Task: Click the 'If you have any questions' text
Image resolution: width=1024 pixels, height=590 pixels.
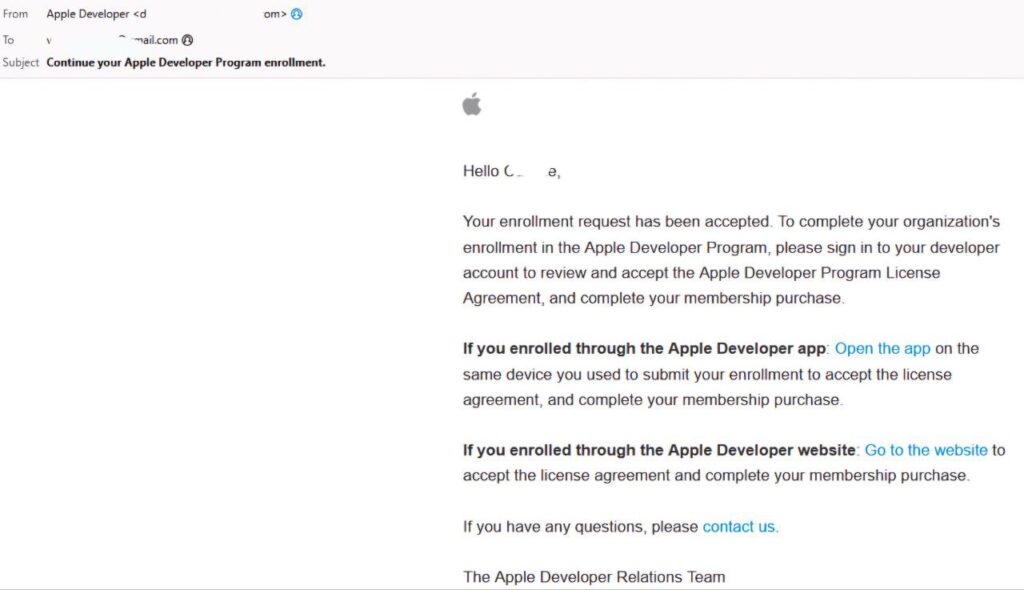Action: (580, 526)
